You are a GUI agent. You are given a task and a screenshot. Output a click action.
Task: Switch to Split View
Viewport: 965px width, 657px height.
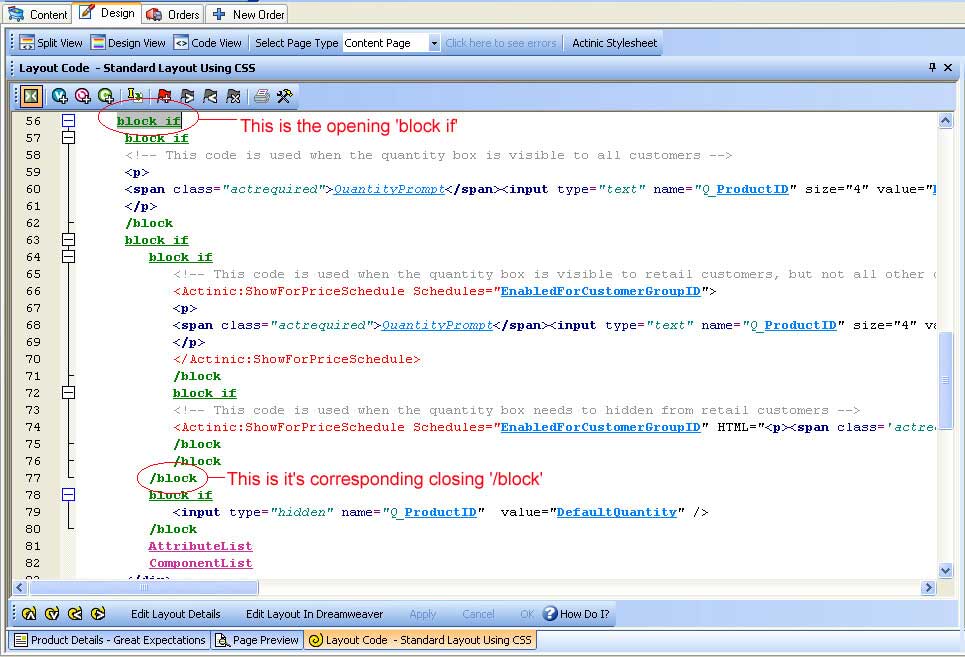[x=52, y=43]
